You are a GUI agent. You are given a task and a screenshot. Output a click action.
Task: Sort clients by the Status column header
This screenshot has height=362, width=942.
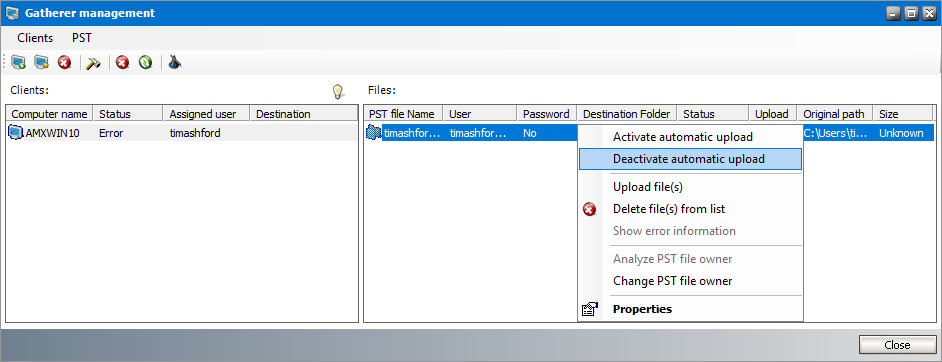(128, 113)
